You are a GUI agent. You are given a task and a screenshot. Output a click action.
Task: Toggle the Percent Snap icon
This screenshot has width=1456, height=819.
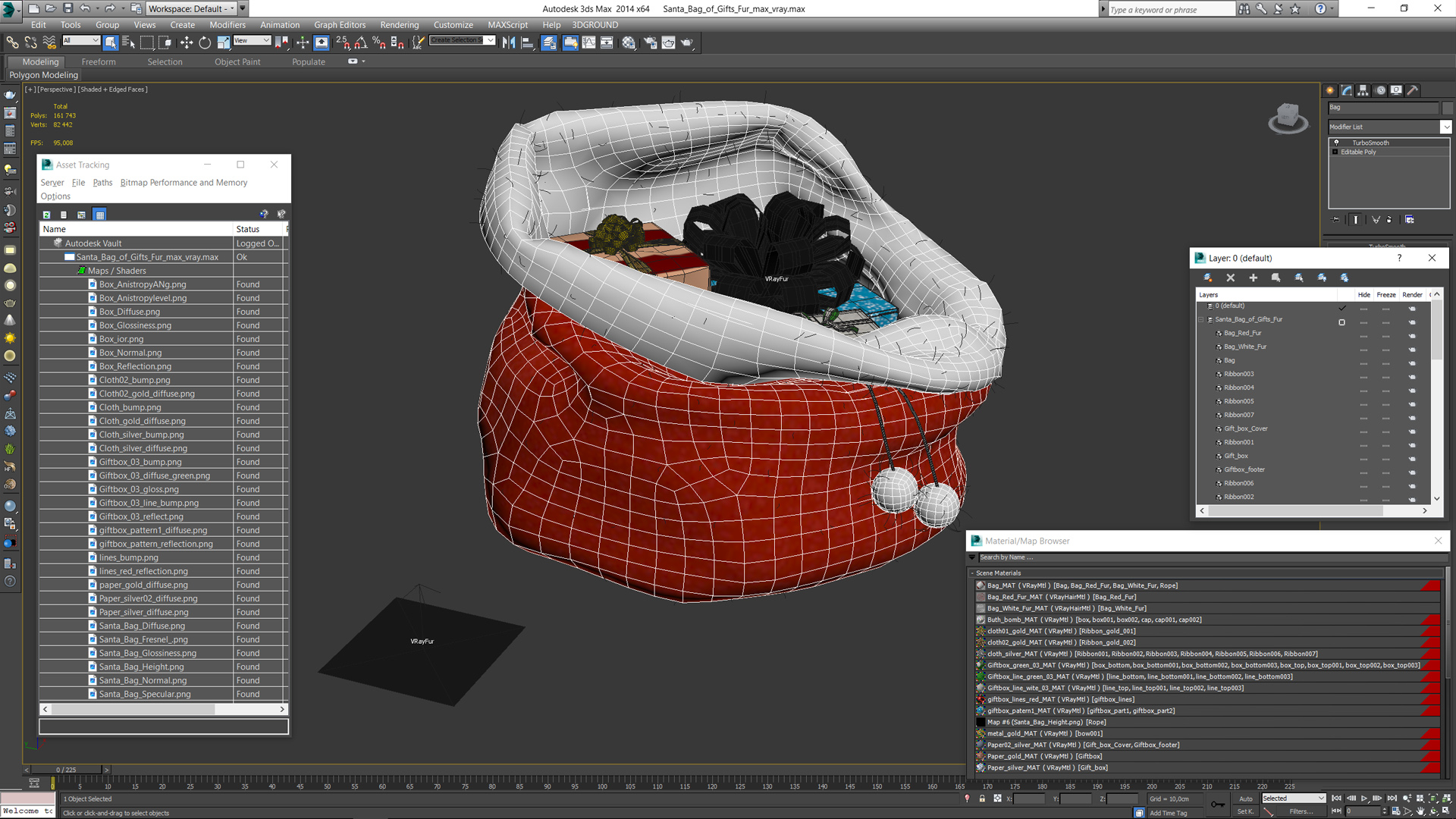[378, 42]
